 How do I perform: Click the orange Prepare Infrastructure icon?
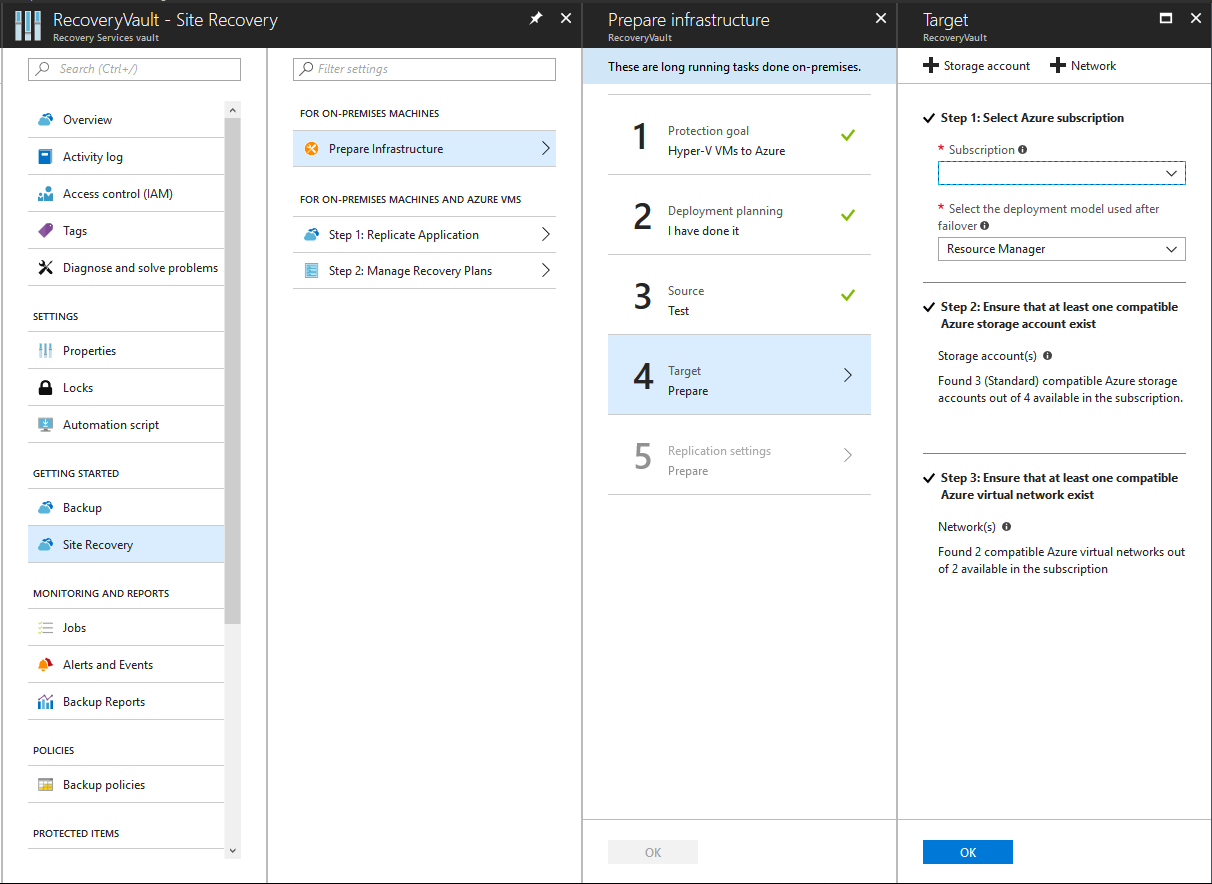[311, 149]
